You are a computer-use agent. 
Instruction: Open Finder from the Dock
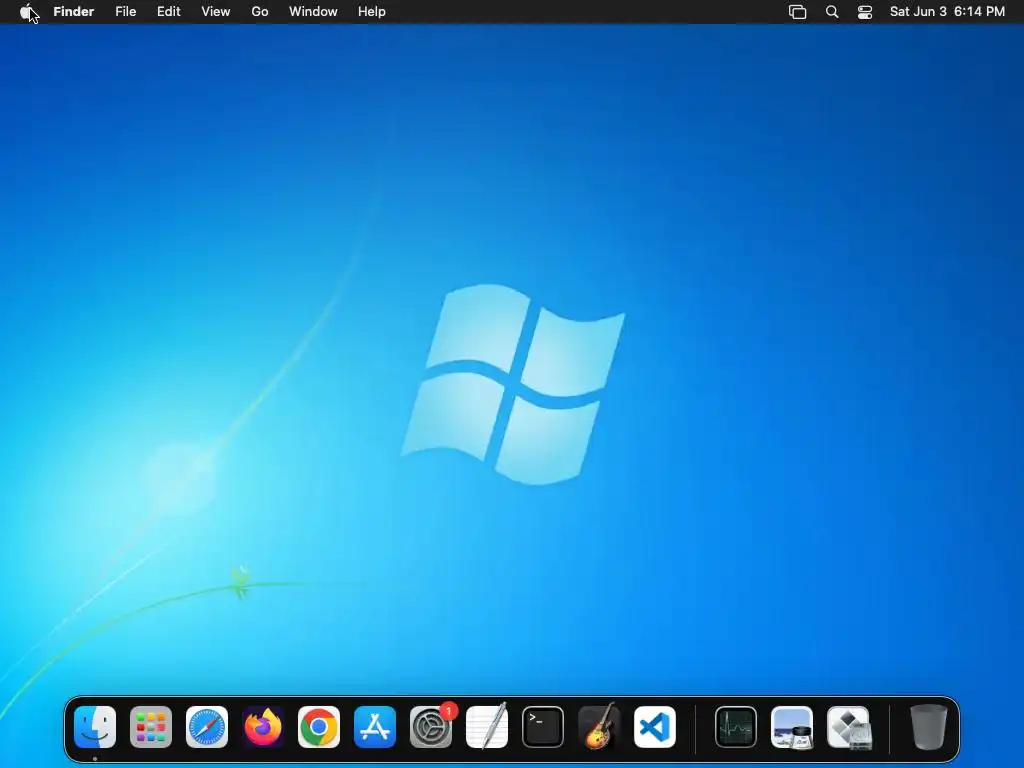pyautogui.click(x=95, y=727)
